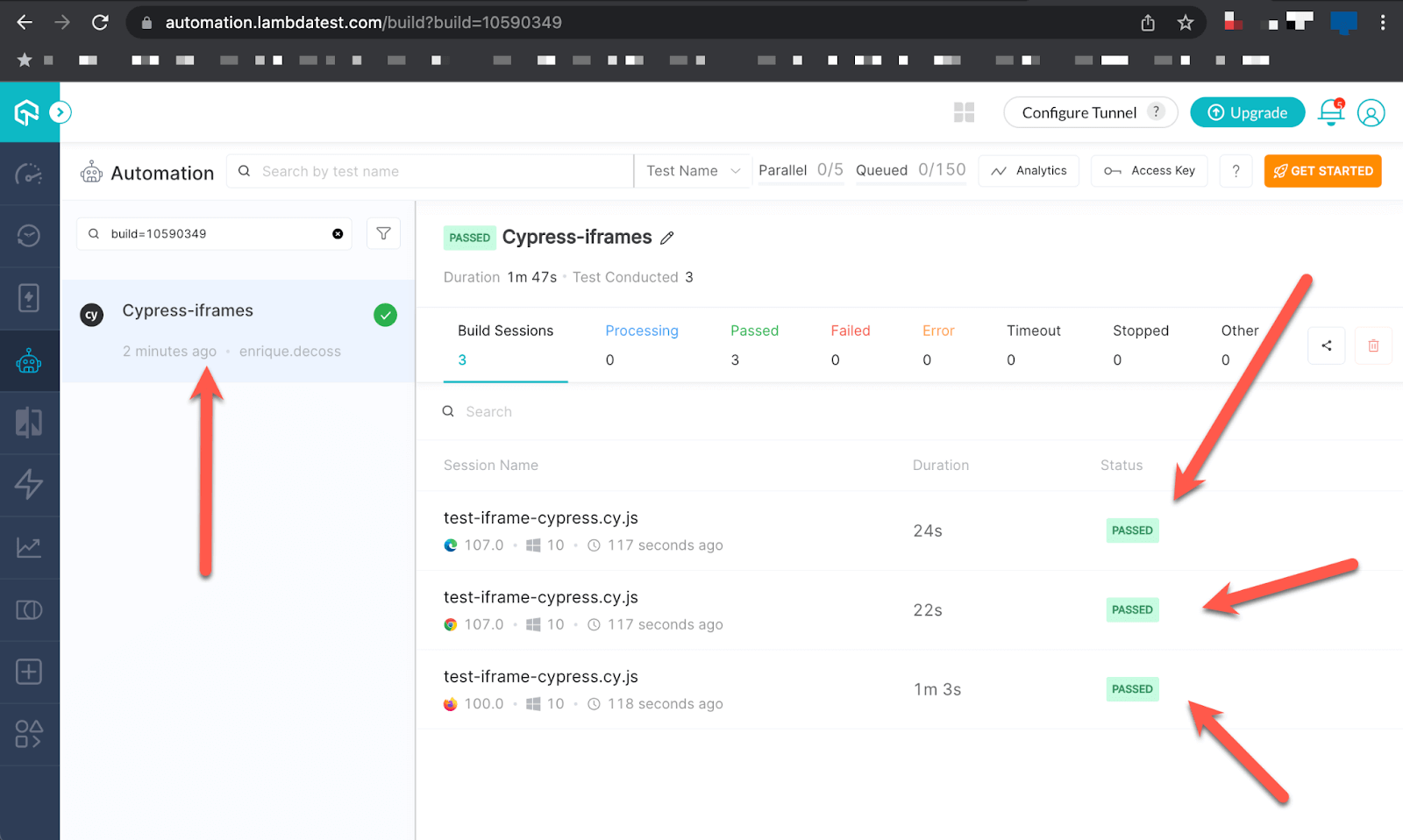The height and width of the screenshot is (840, 1403).
Task: Click the apps grid icon near Configure Tunnel
Action: tap(964, 112)
